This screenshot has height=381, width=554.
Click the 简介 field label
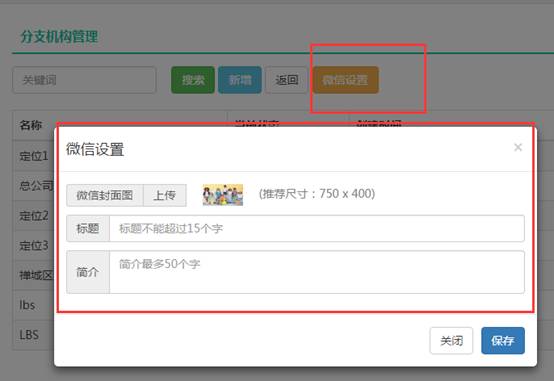tap(88, 272)
